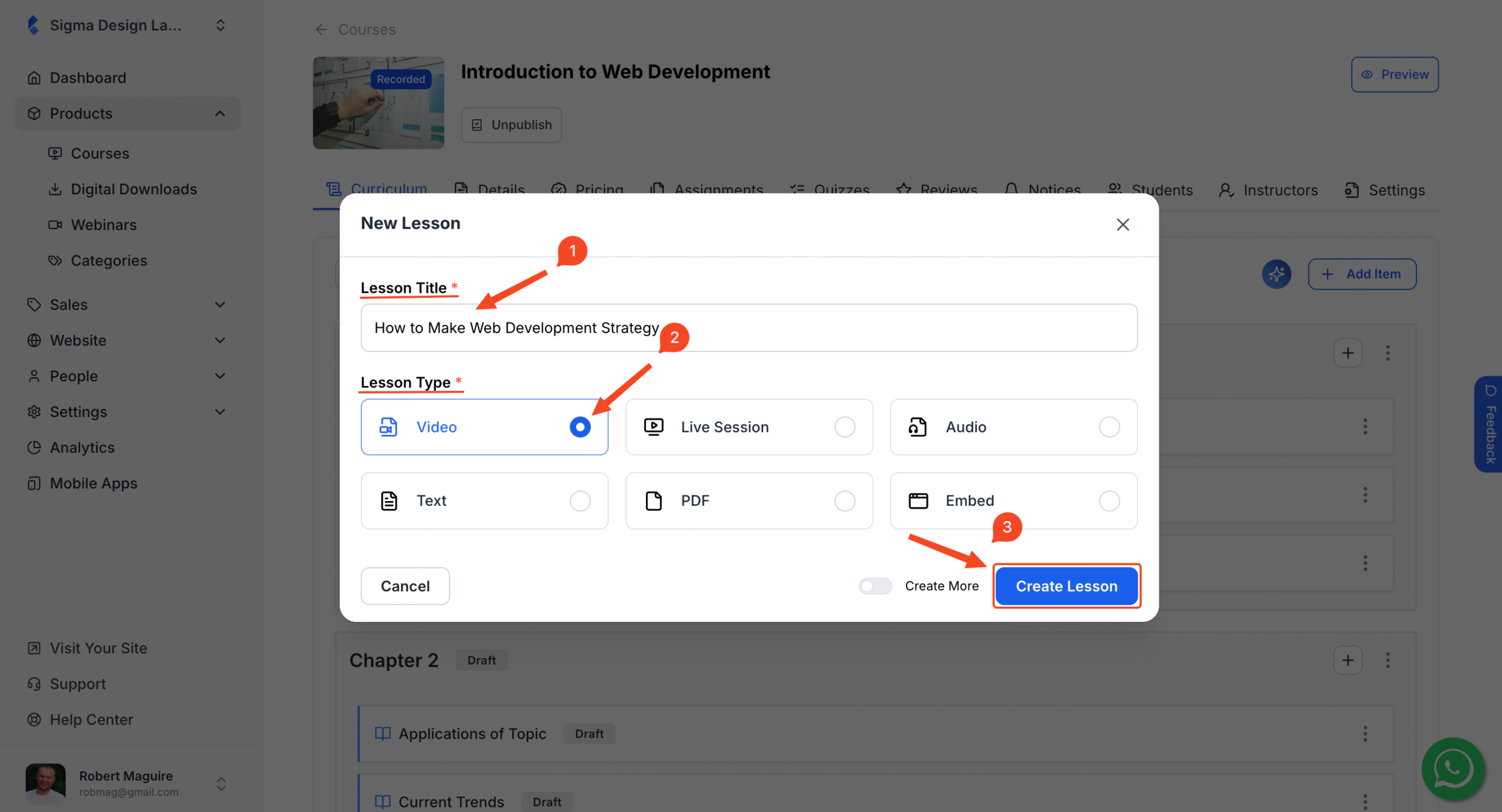This screenshot has height=812, width=1502.
Task: Open the WhatsApp chat bubble
Action: pyautogui.click(x=1452, y=769)
